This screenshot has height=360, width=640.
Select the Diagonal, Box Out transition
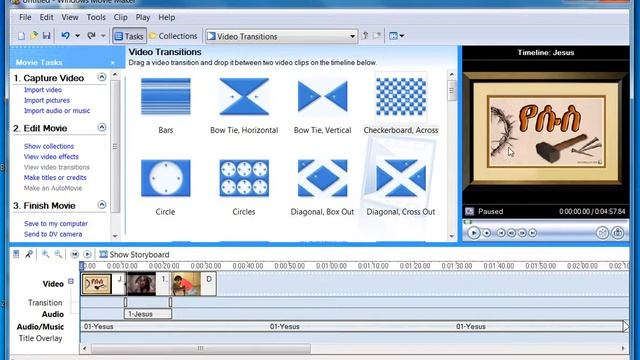[x=322, y=178]
